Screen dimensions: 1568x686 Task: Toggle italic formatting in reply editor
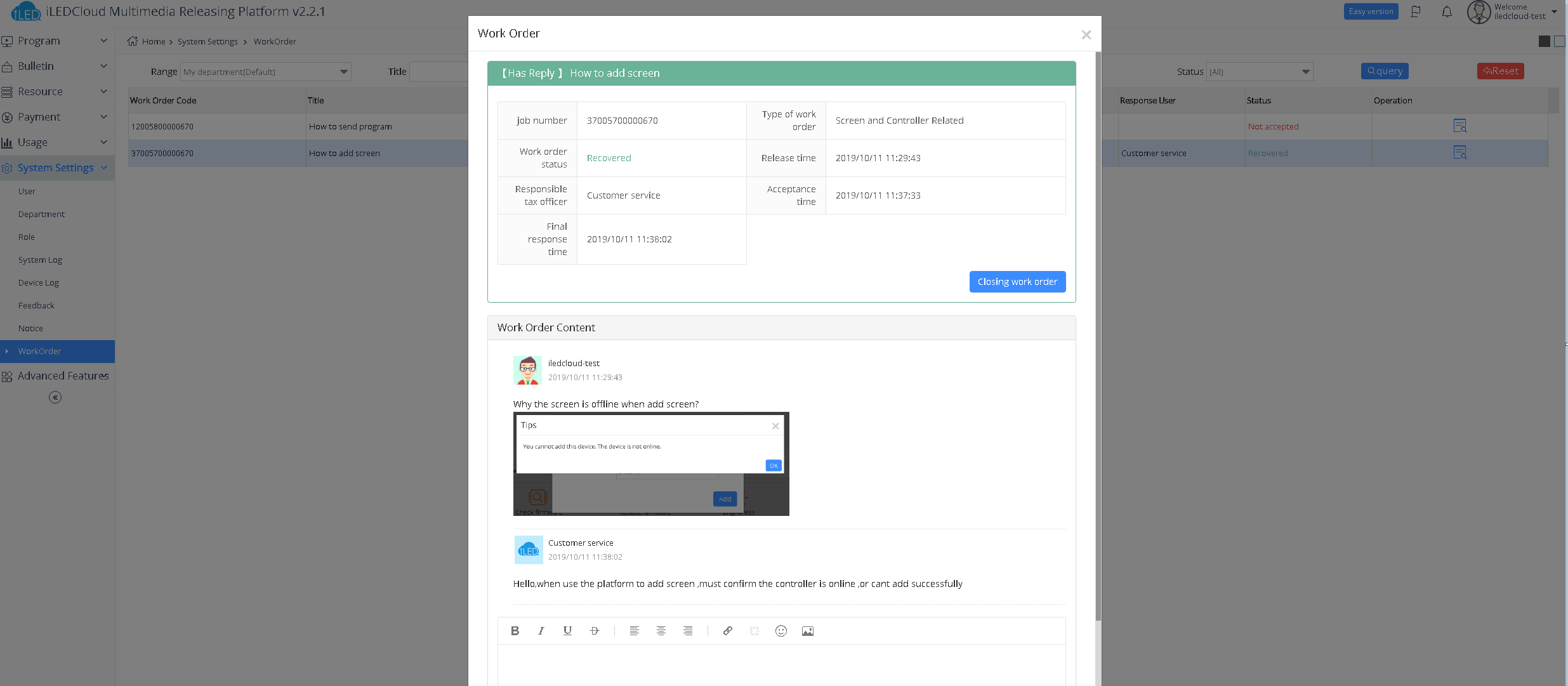click(541, 631)
